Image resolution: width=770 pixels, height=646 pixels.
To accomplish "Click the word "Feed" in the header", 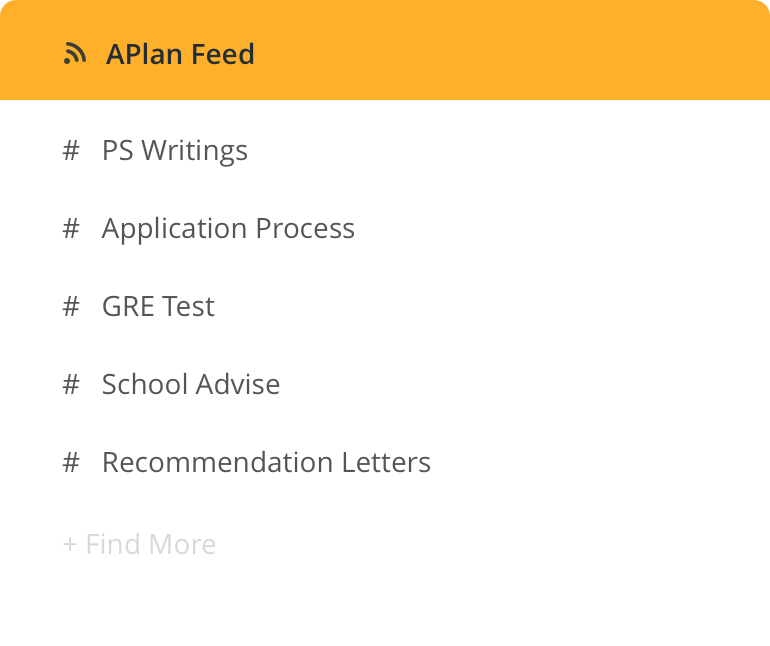I will coord(225,54).
